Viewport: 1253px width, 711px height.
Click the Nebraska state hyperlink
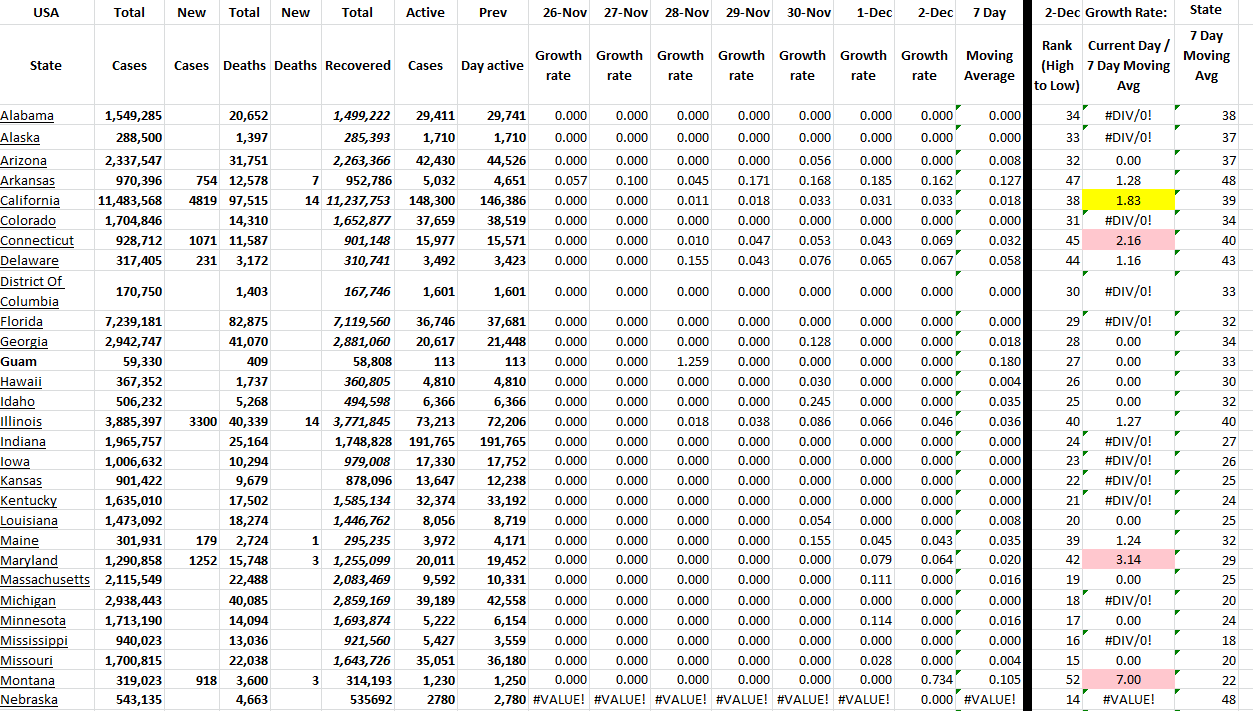click(x=31, y=700)
